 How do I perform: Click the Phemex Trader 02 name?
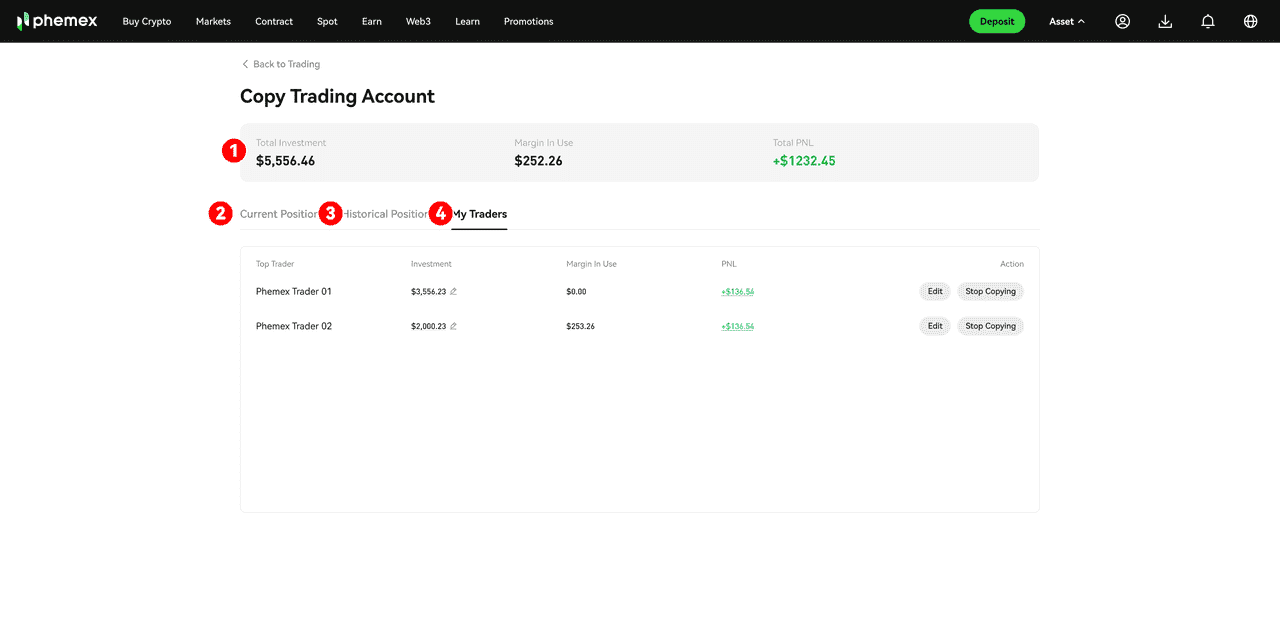(x=294, y=326)
